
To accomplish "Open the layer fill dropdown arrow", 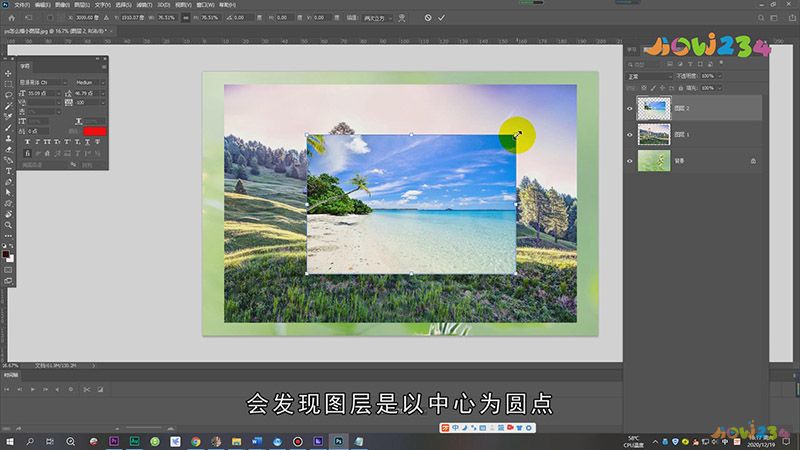I will tap(719, 88).
